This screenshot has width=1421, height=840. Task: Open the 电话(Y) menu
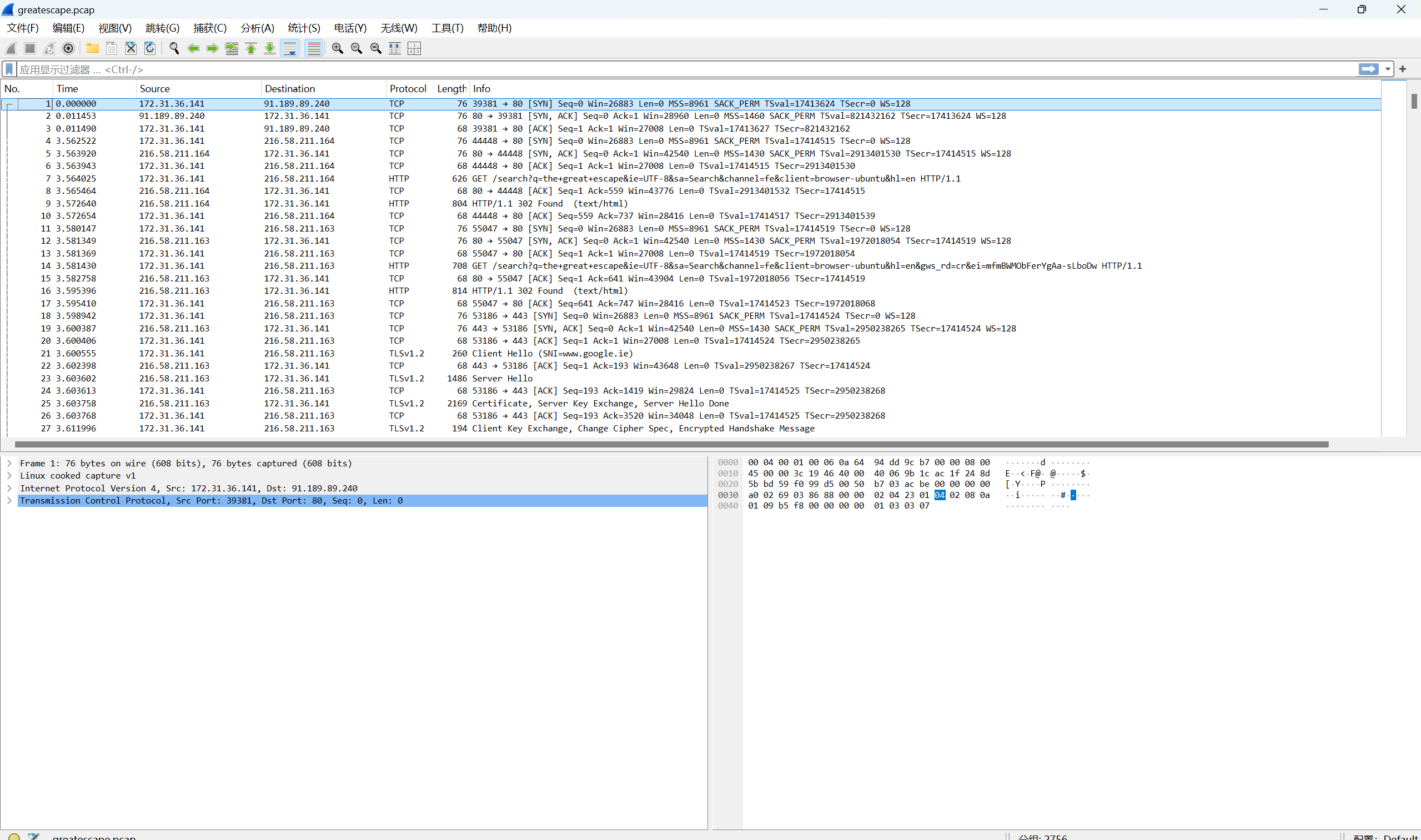click(350, 28)
